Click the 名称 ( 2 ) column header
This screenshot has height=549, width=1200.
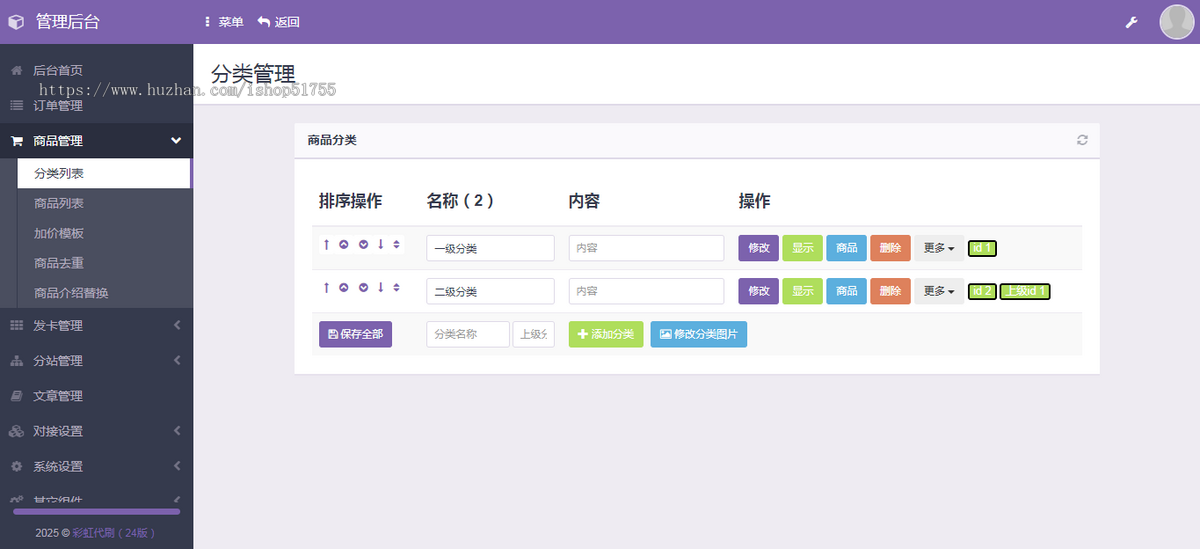[460, 201]
